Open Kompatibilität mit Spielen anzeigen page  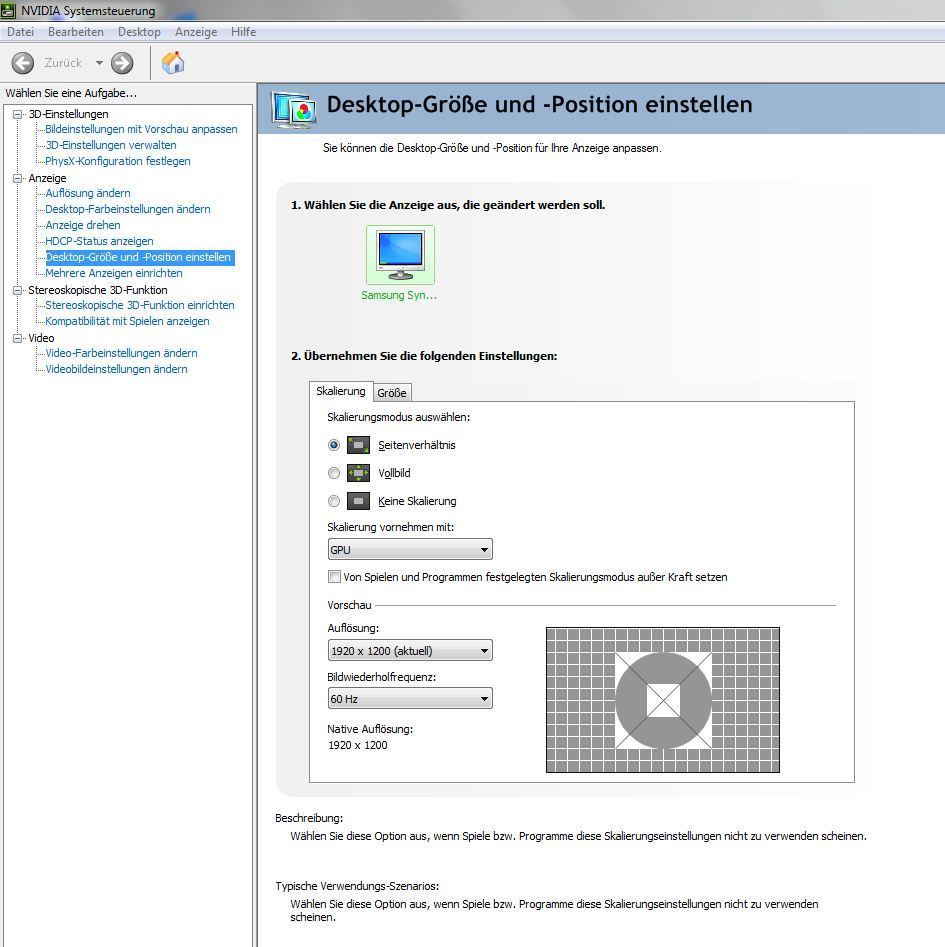coord(127,321)
